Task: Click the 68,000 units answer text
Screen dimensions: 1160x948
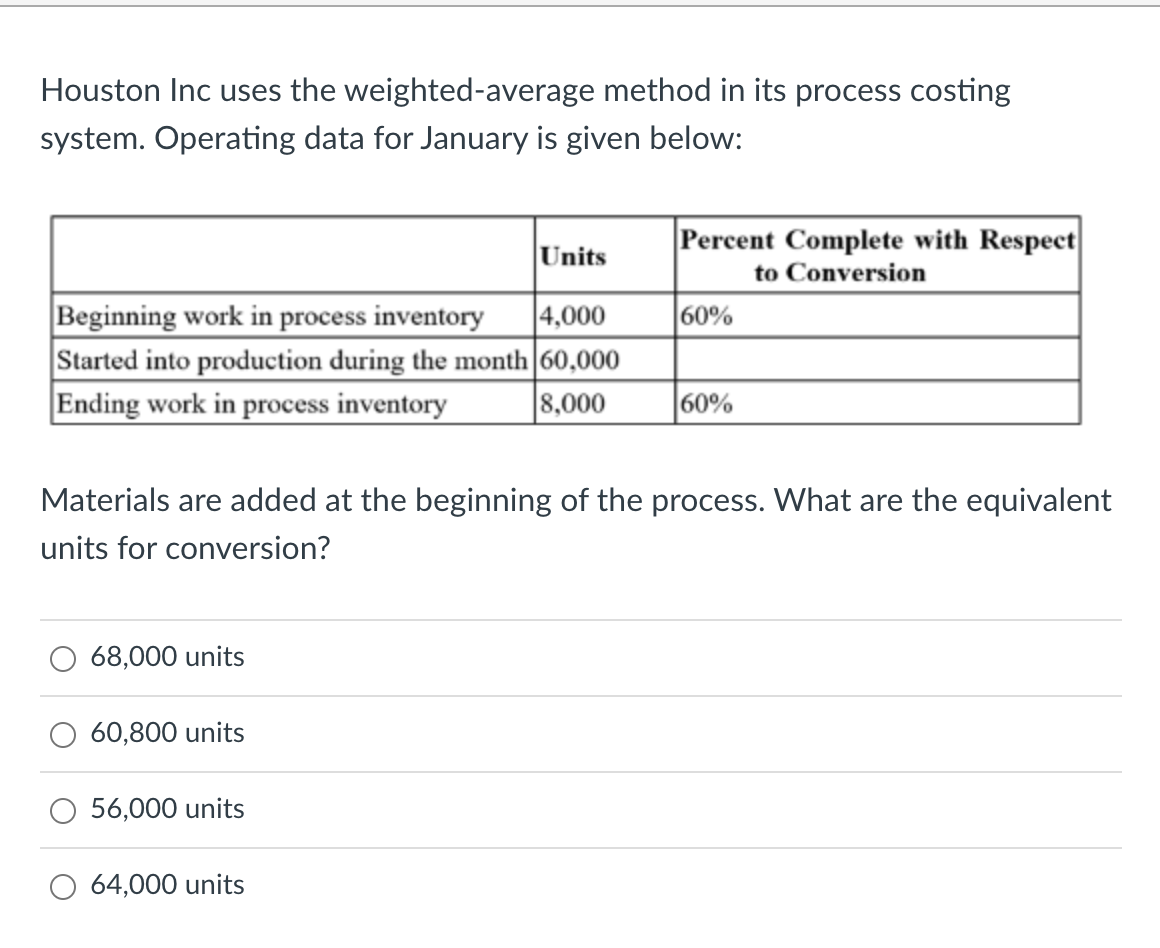Action: (167, 657)
